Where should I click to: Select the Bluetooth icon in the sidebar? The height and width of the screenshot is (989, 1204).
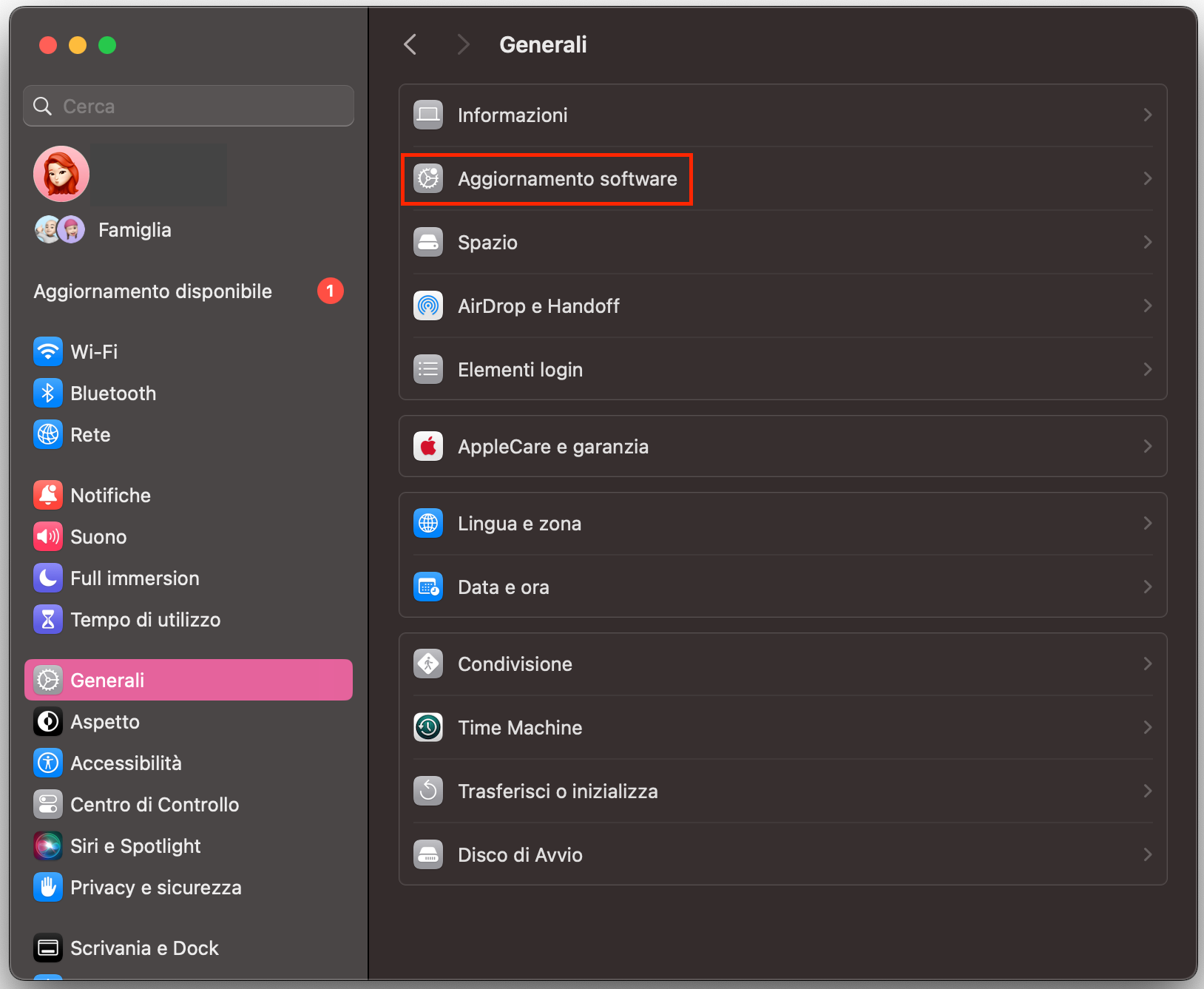[47, 393]
